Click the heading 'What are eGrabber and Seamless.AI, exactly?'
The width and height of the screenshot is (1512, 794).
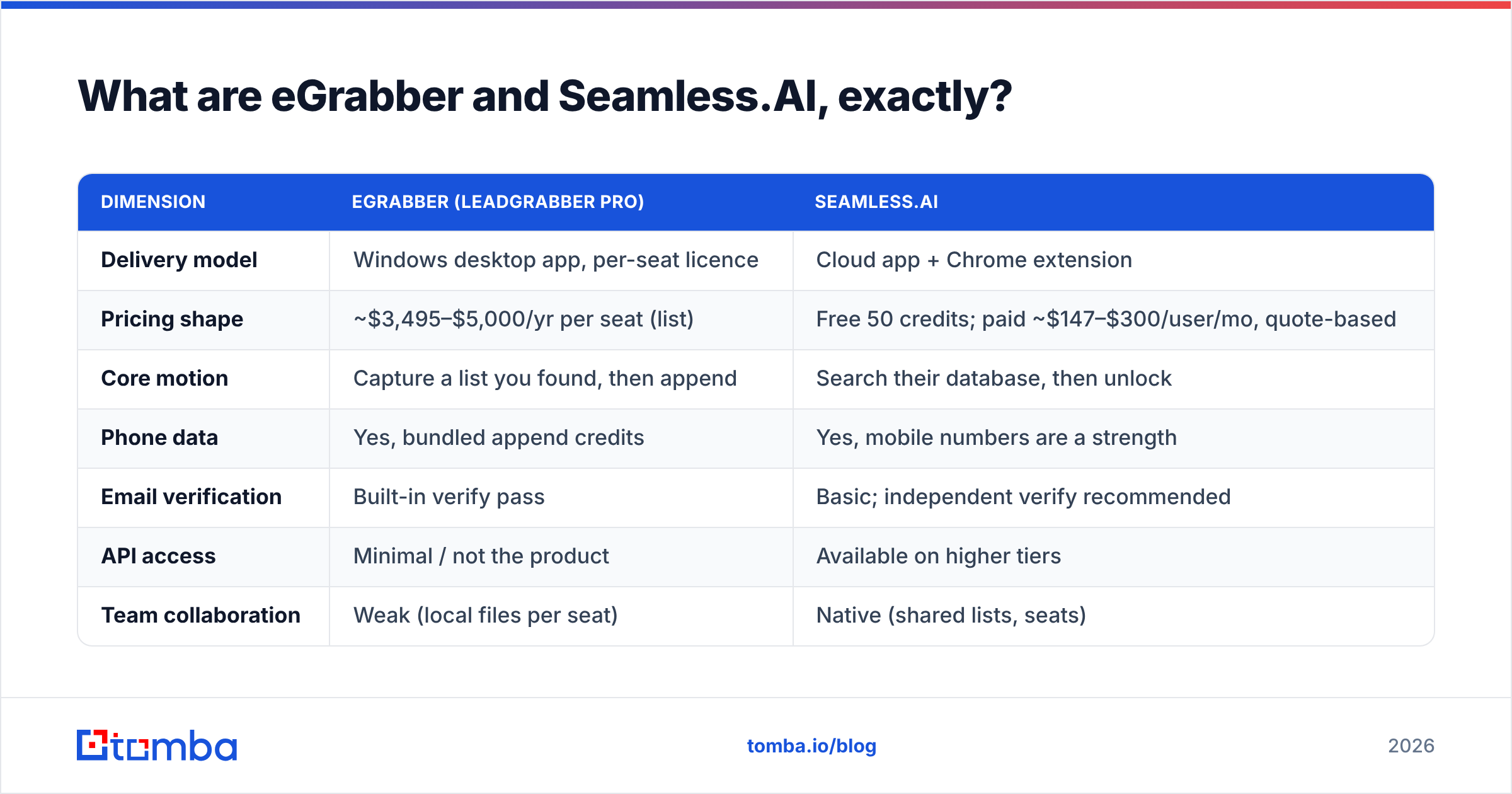[x=544, y=96]
